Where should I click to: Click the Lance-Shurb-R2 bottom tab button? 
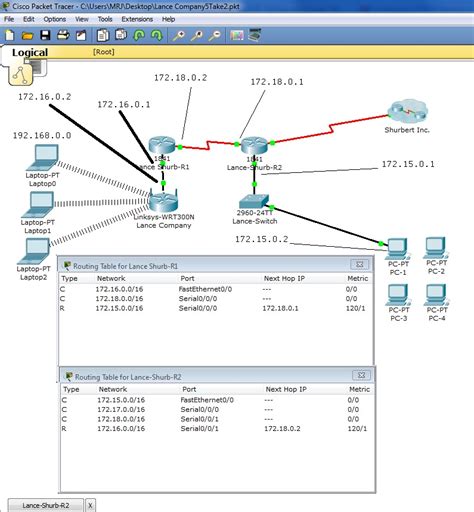coord(46,505)
